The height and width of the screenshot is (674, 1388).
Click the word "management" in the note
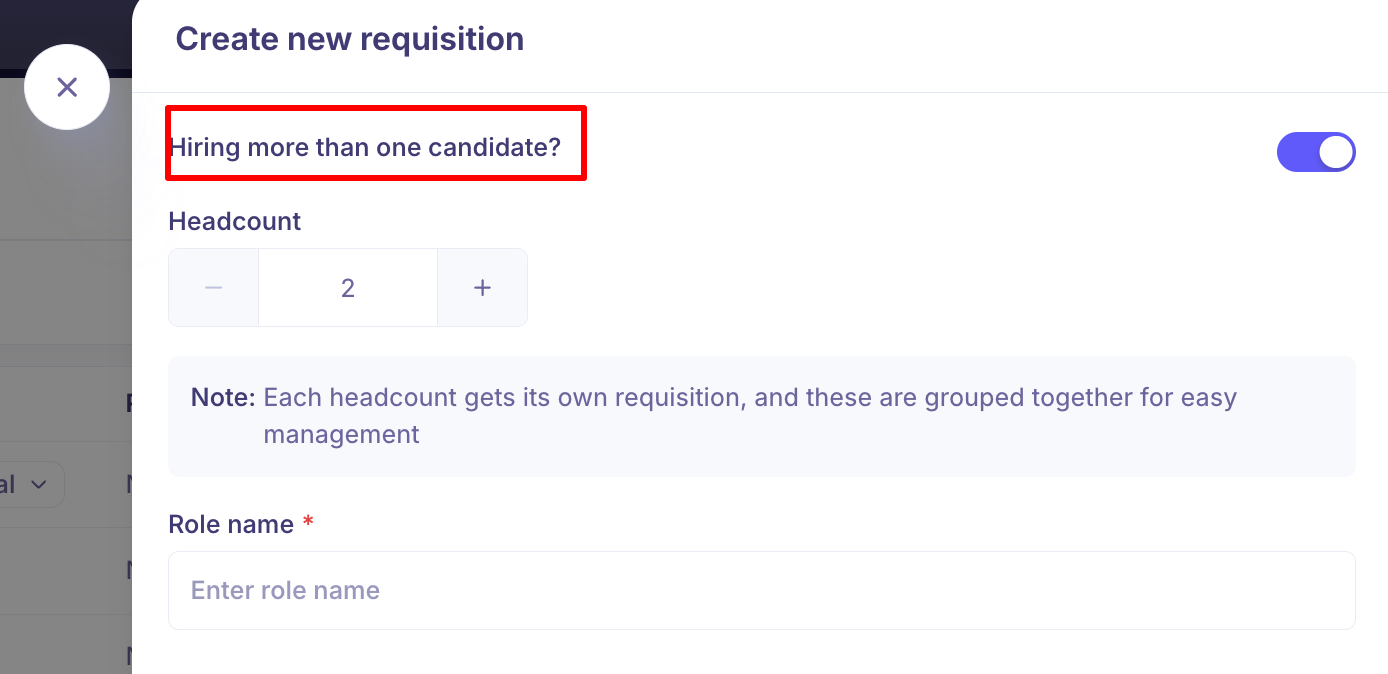(341, 435)
